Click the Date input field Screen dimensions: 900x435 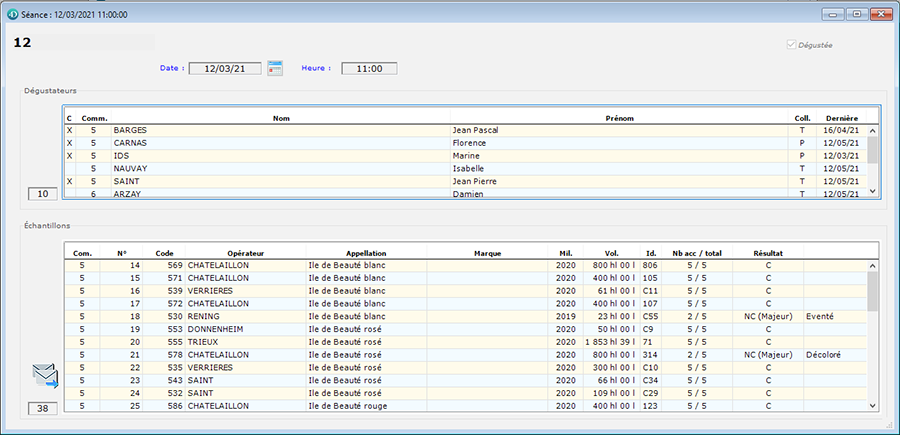tap(225, 69)
